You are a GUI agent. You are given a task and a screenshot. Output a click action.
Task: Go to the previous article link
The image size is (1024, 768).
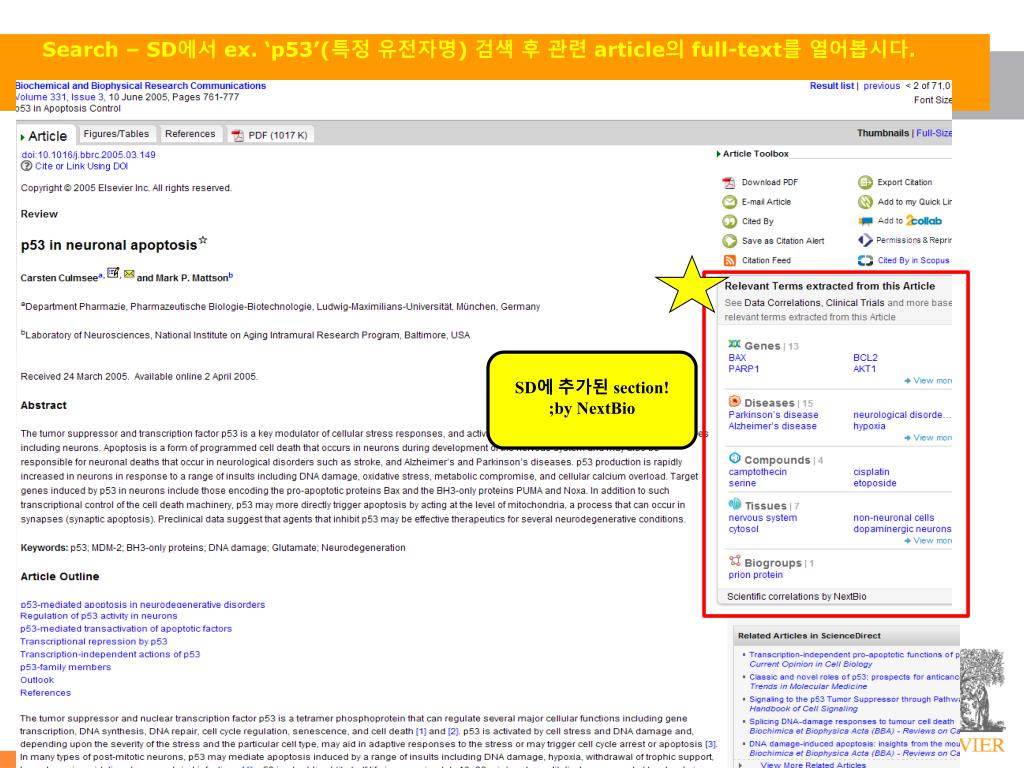coord(882,86)
